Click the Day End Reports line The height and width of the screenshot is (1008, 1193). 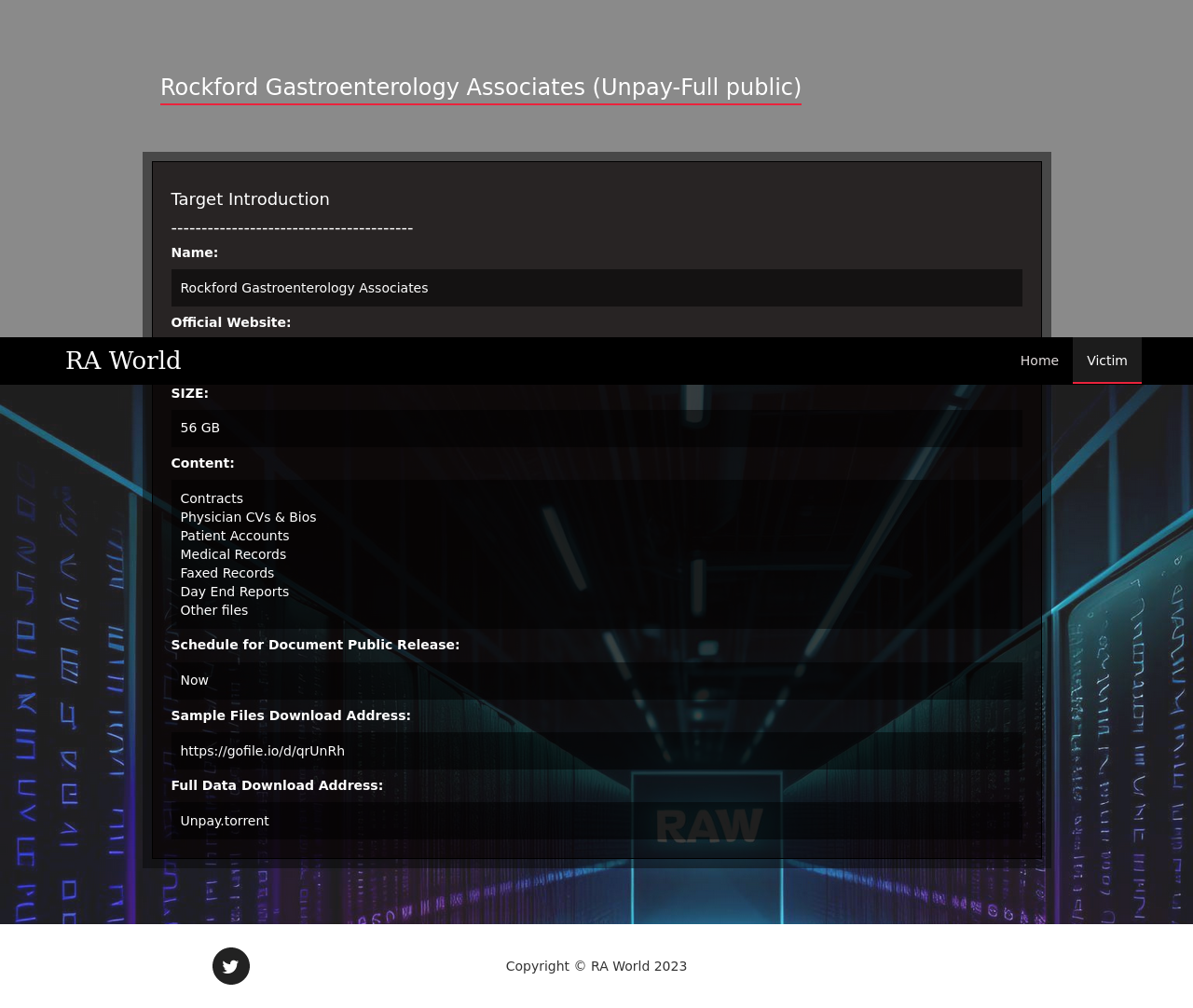point(234,592)
